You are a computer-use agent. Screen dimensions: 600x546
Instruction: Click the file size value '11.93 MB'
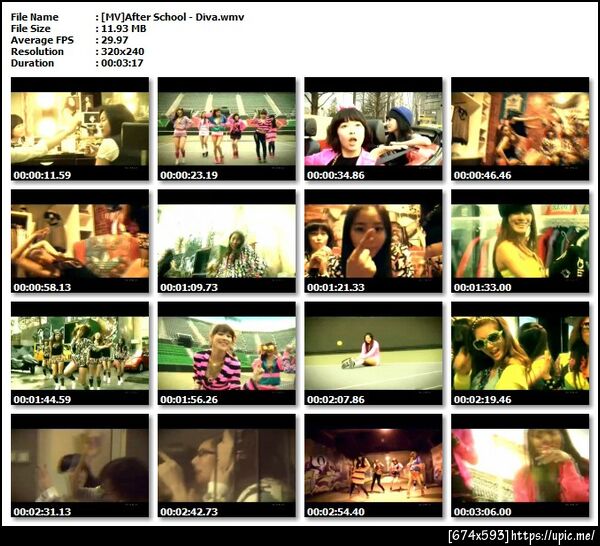tap(124, 29)
